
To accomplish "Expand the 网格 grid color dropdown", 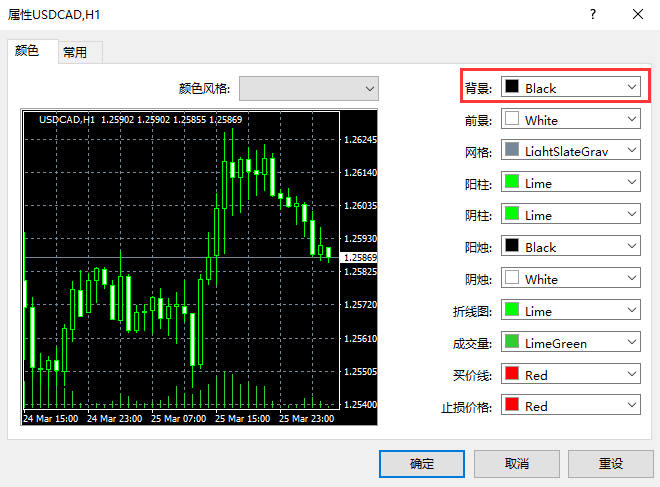I will point(570,151).
